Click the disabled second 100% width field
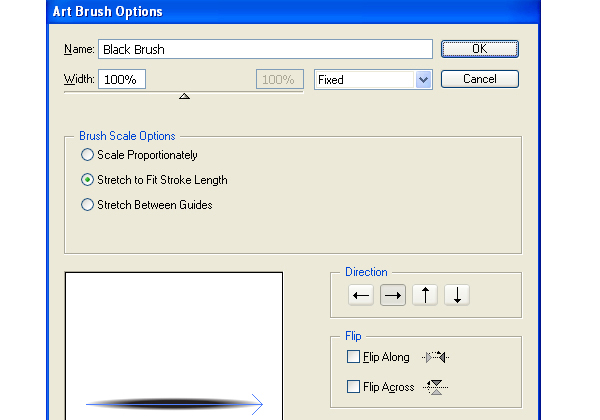The height and width of the screenshot is (420, 600). pos(280,79)
